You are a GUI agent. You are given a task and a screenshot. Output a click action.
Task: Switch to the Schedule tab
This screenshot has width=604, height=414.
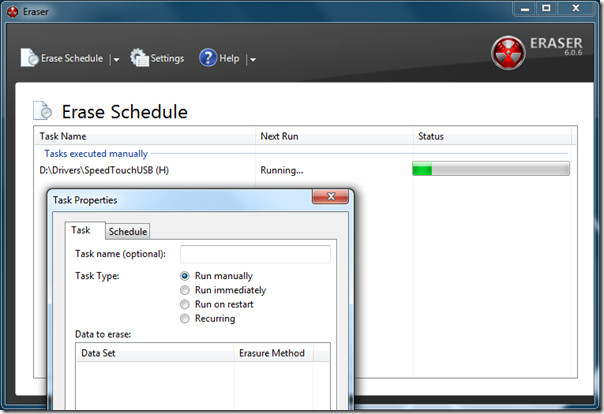click(128, 231)
